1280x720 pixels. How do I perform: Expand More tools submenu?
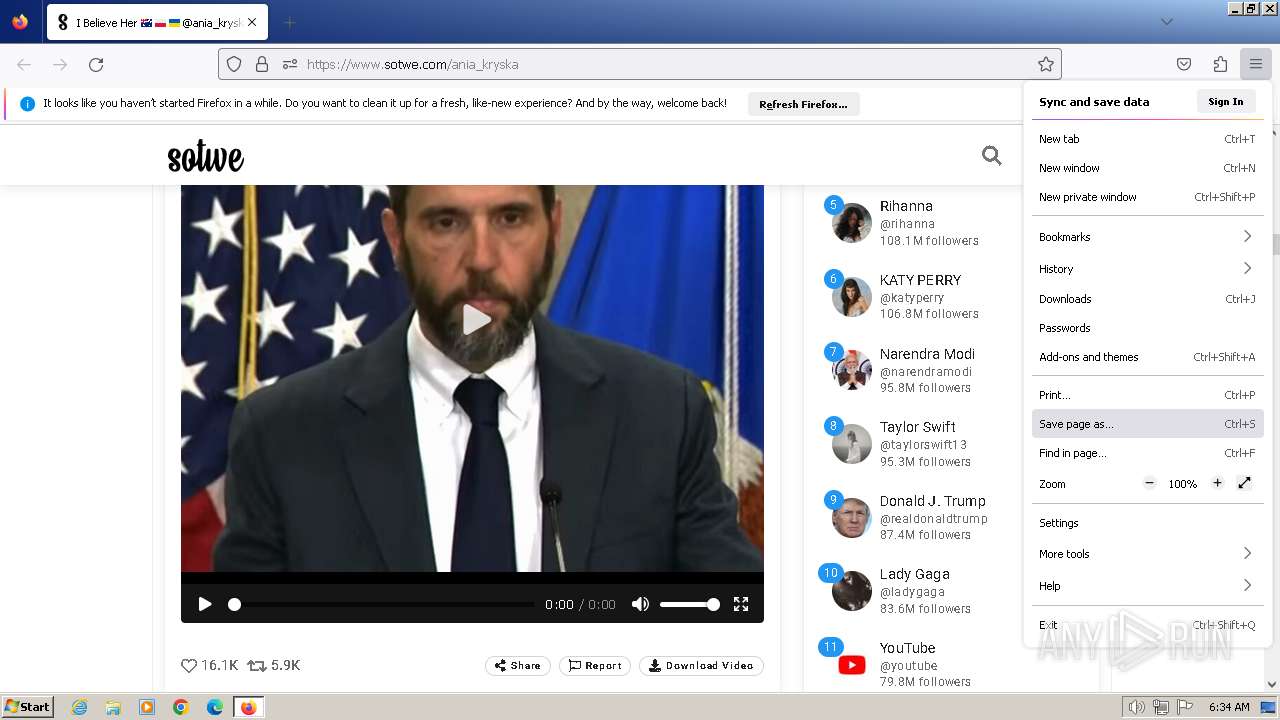coord(1147,554)
